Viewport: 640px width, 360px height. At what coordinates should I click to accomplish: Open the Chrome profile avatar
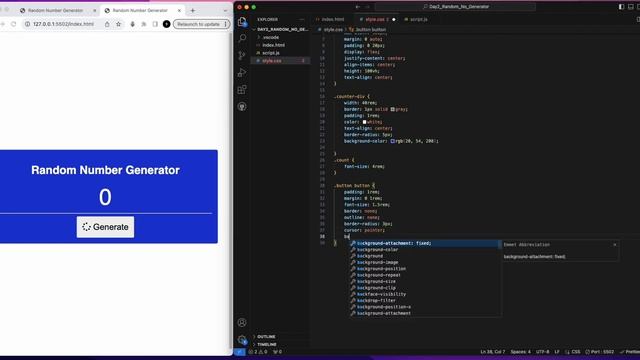(167, 24)
